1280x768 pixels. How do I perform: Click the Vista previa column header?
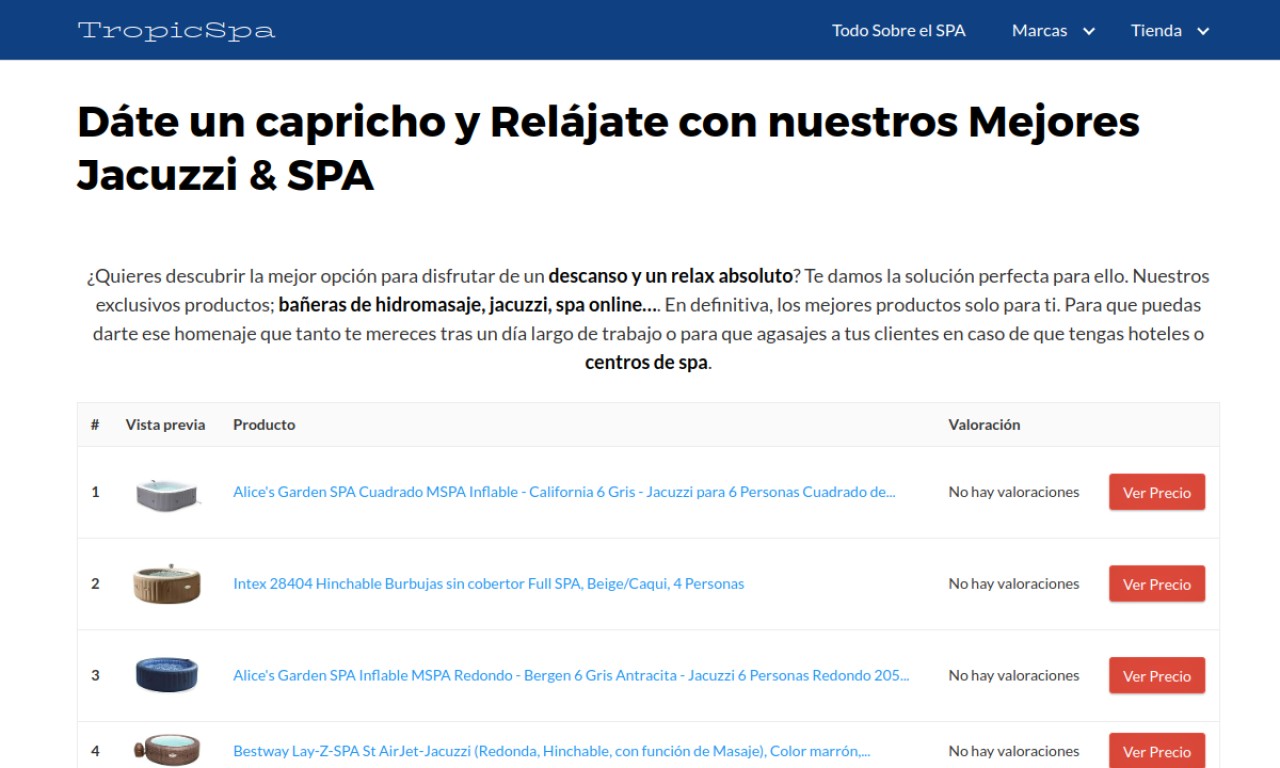pyautogui.click(x=165, y=425)
